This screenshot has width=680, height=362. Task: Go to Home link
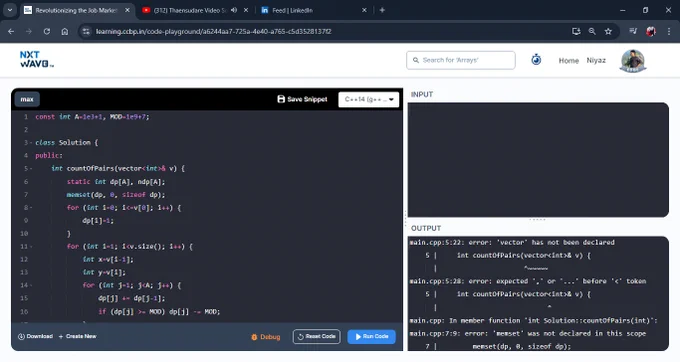(569, 61)
